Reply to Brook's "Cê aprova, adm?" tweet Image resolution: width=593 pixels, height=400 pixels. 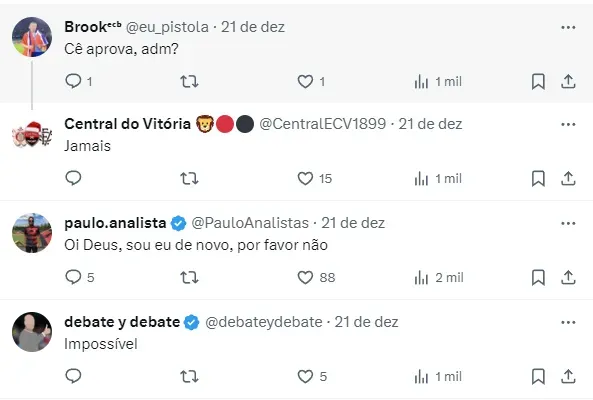[73, 81]
